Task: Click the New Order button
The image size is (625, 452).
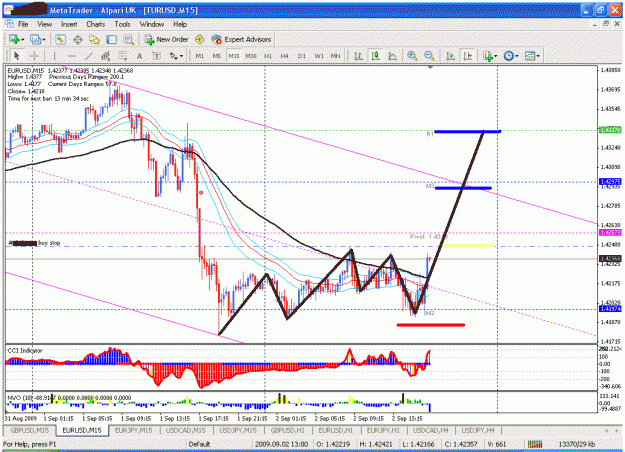Action: tap(166, 39)
